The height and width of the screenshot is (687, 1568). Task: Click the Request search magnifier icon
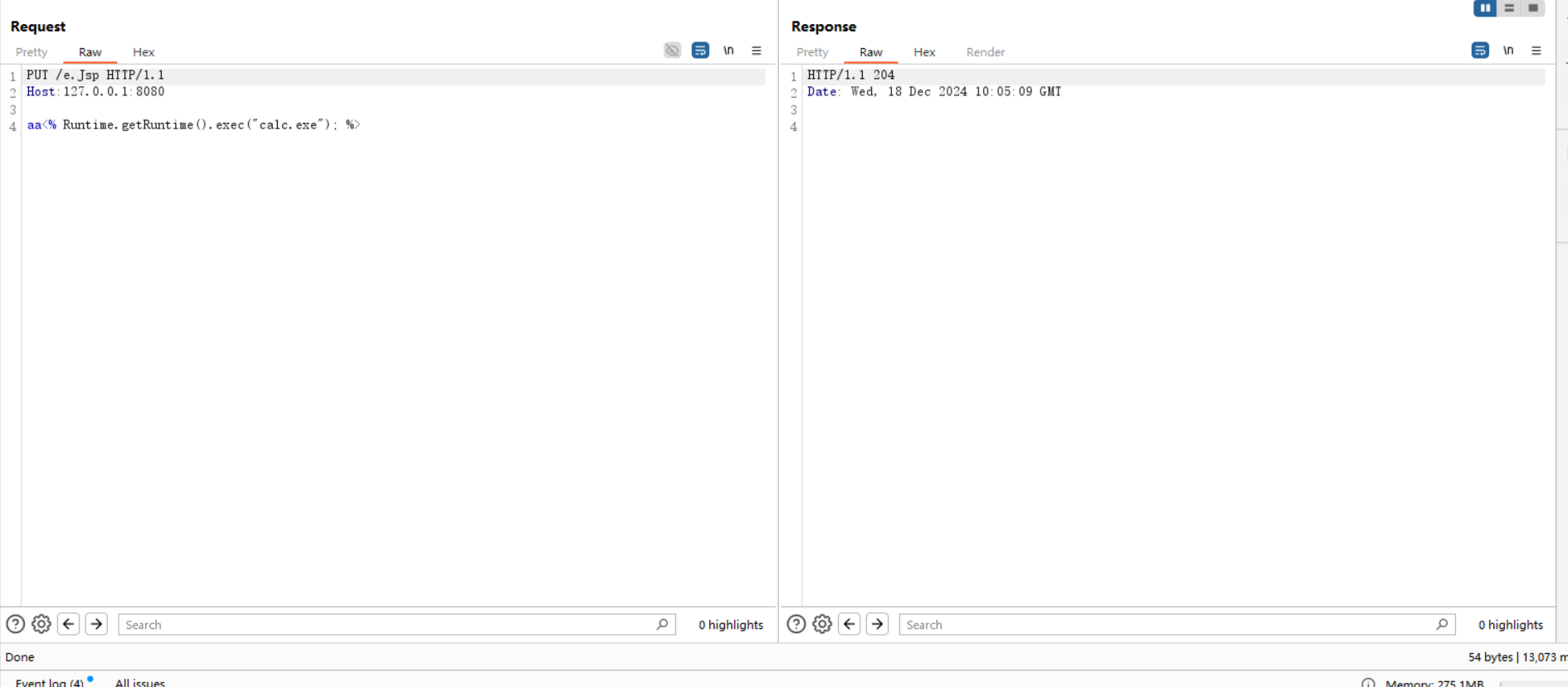662,625
